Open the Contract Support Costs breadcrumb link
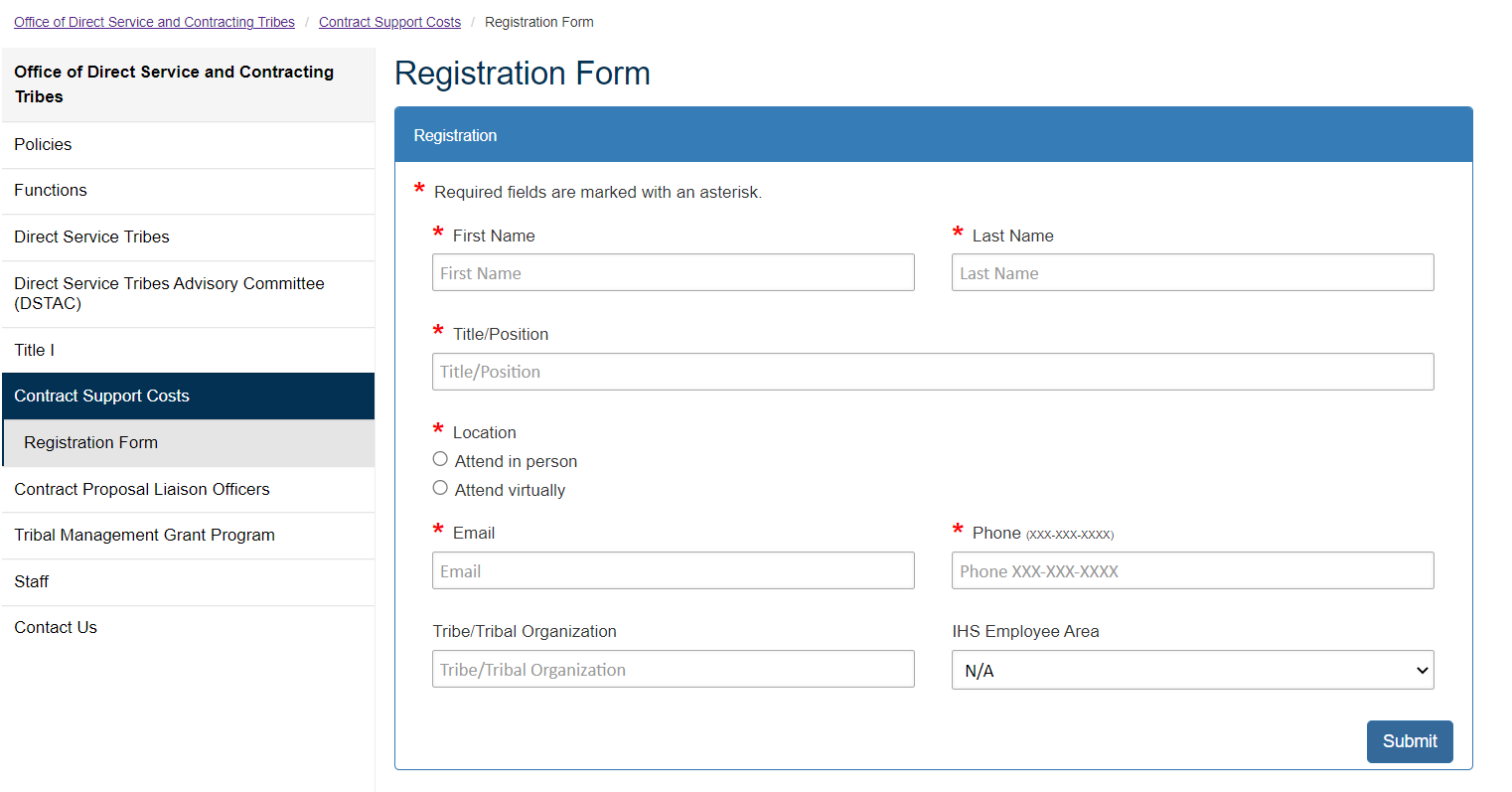The image size is (1512, 792). pyautogui.click(x=389, y=22)
